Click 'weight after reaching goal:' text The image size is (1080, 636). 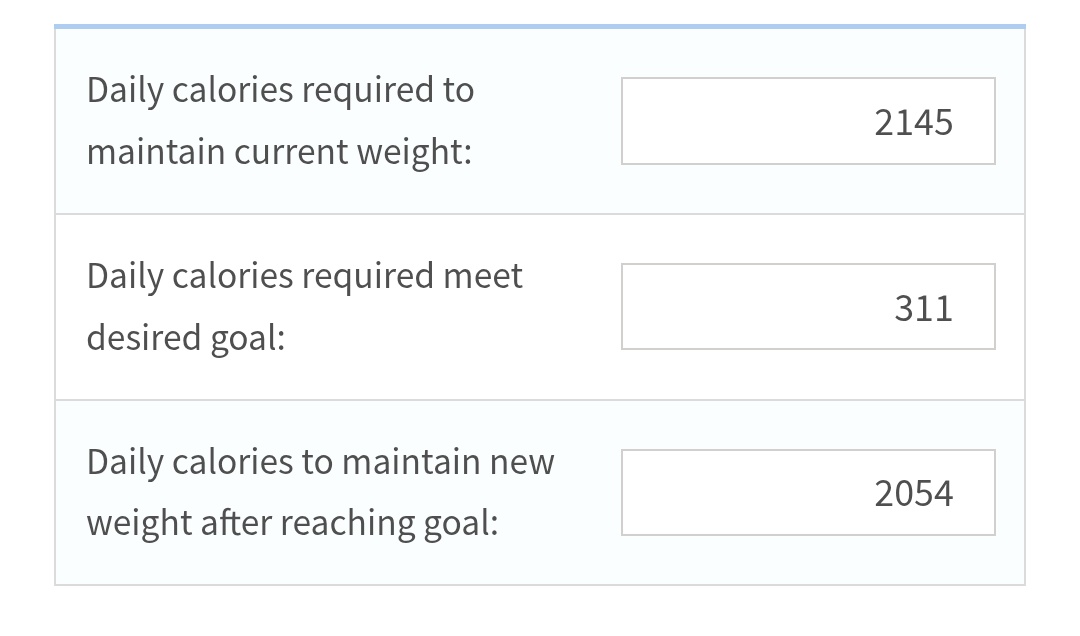tap(292, 524)
